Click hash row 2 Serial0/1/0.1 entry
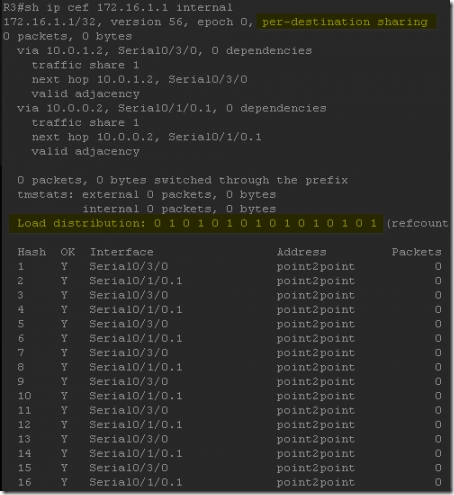 tap(136, 281)
